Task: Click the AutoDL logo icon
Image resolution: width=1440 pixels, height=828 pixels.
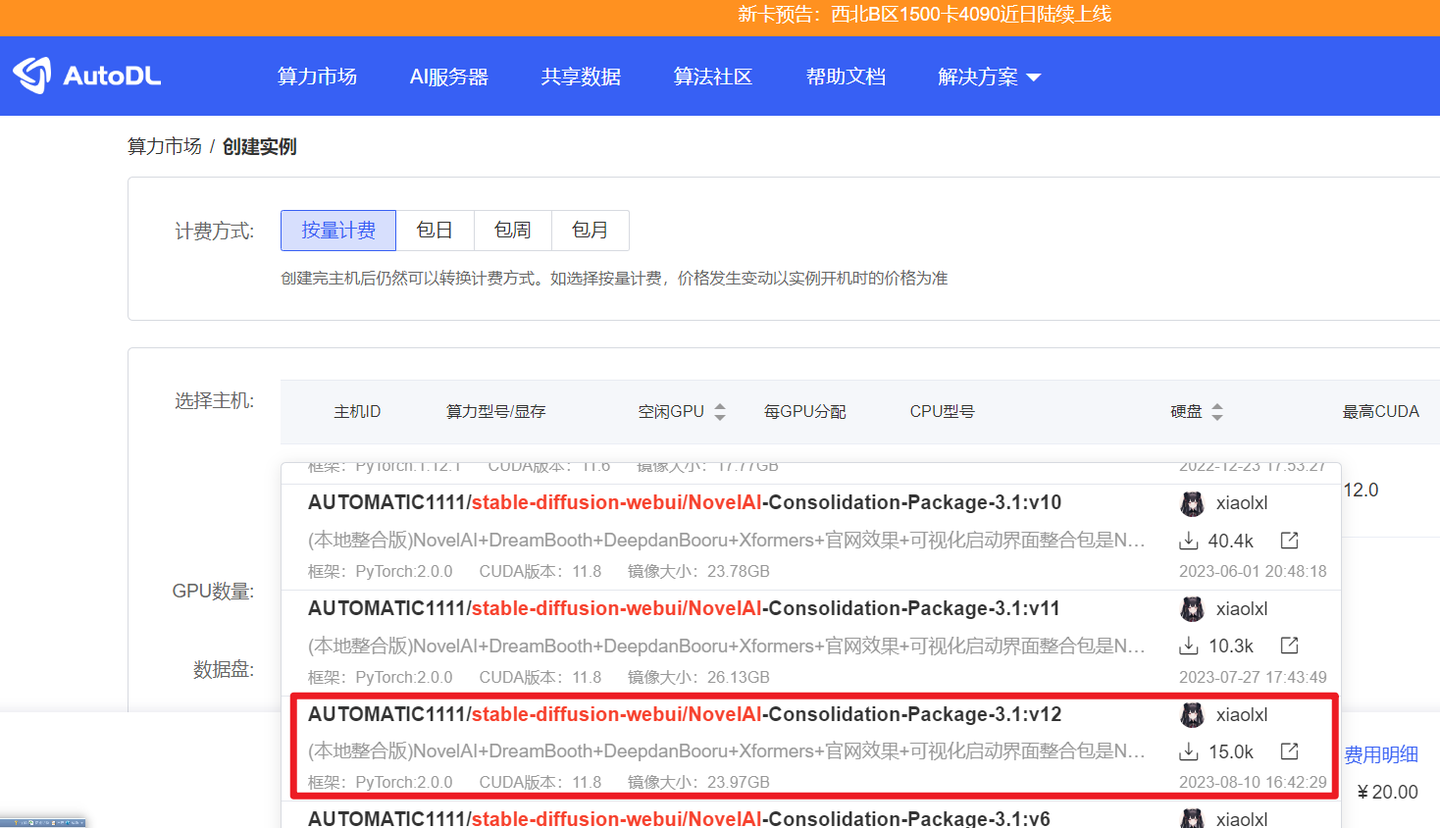Action: 32,74
